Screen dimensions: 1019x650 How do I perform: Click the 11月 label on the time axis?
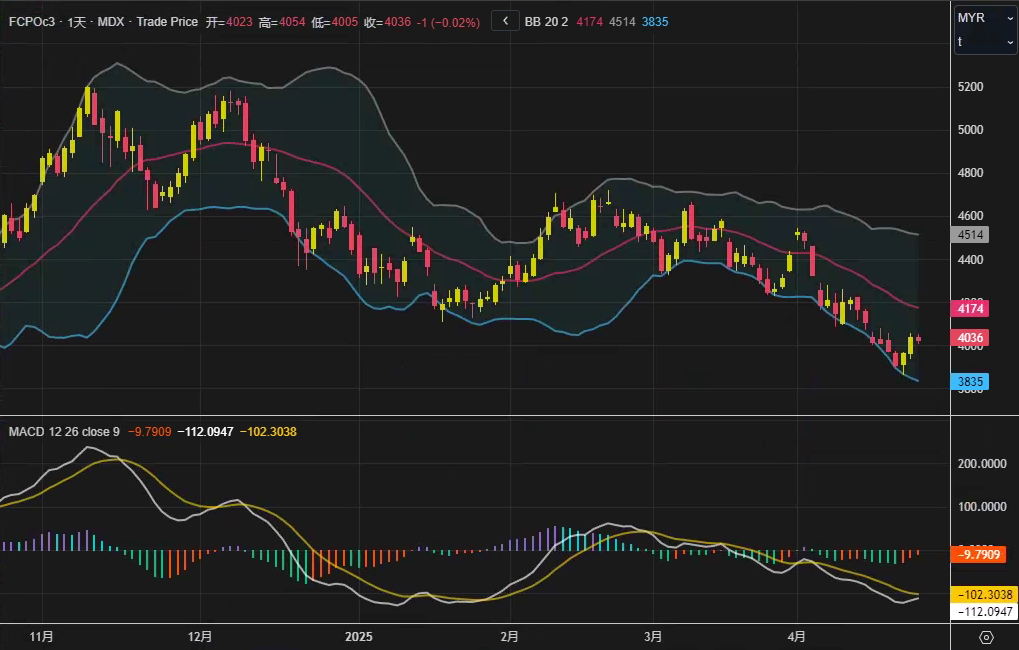click(41, 636)
